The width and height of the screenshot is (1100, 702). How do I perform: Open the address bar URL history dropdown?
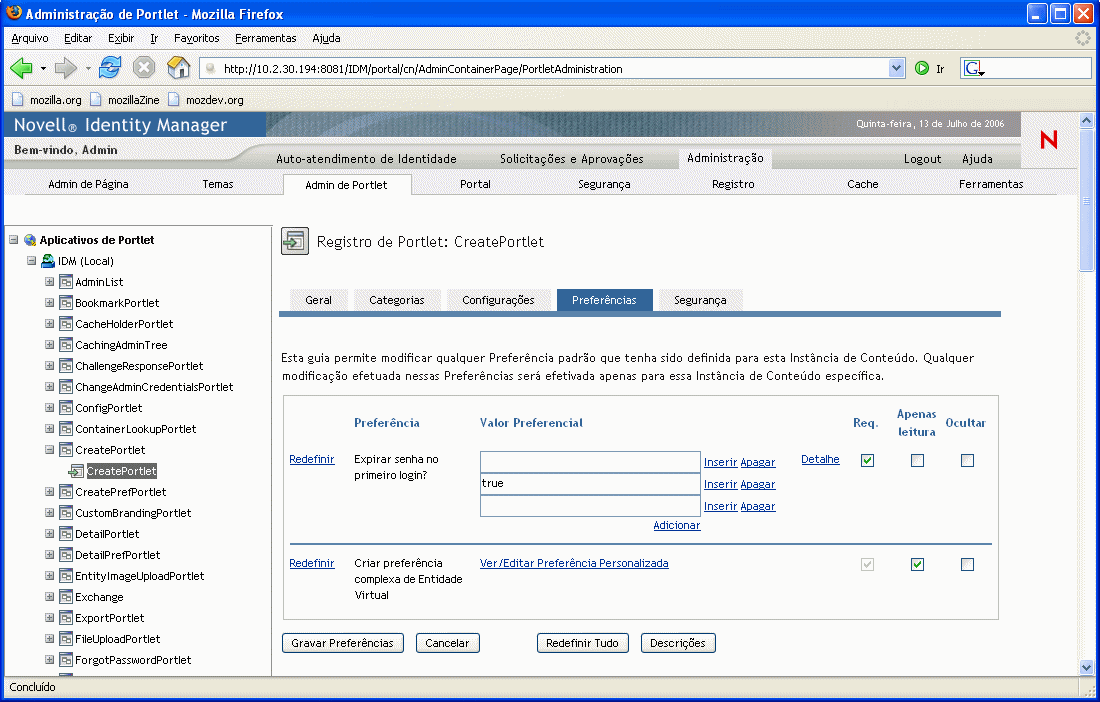(x=896, y=68)
